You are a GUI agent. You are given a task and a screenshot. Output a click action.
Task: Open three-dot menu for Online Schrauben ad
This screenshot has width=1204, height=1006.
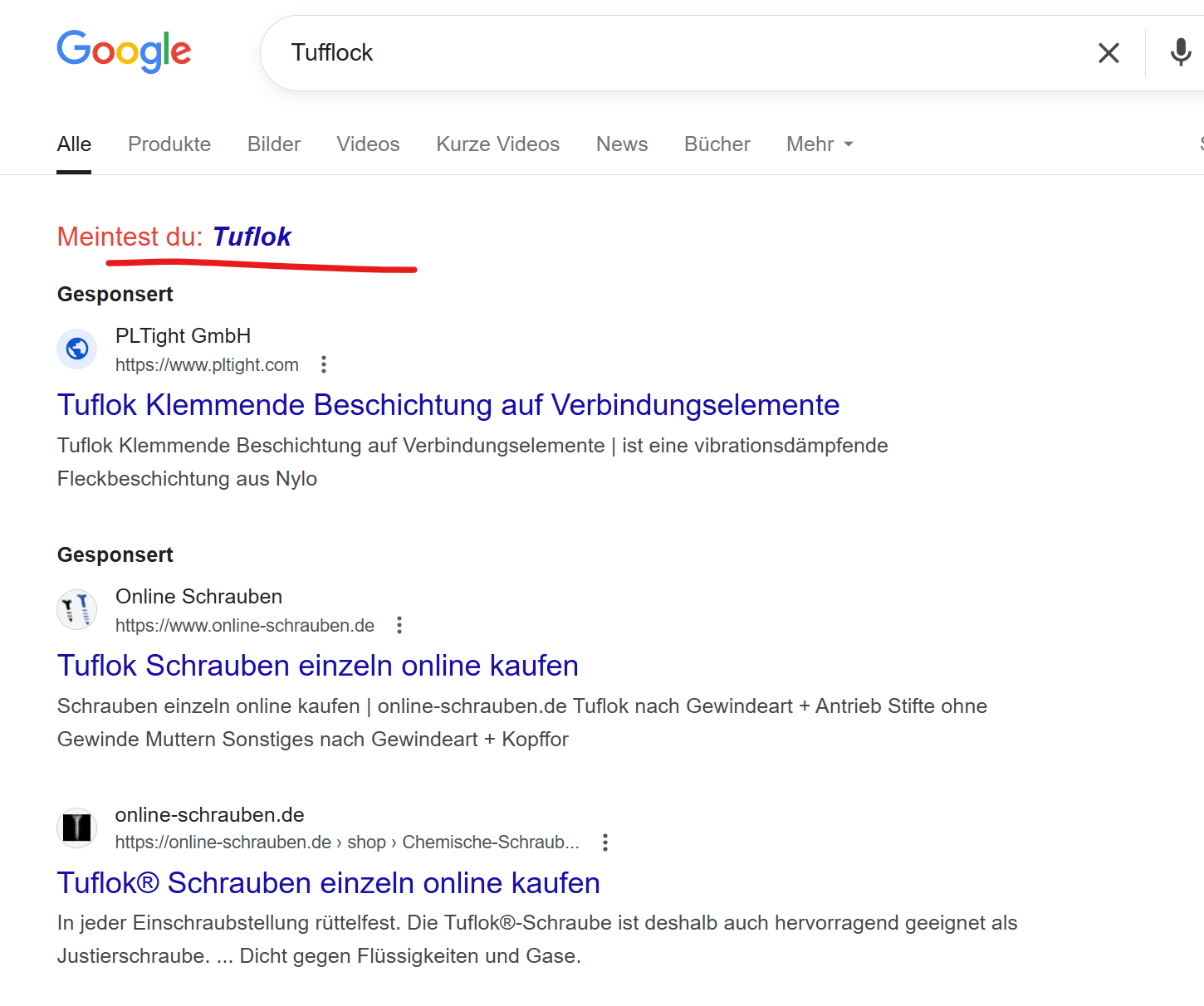click(399, 625)
